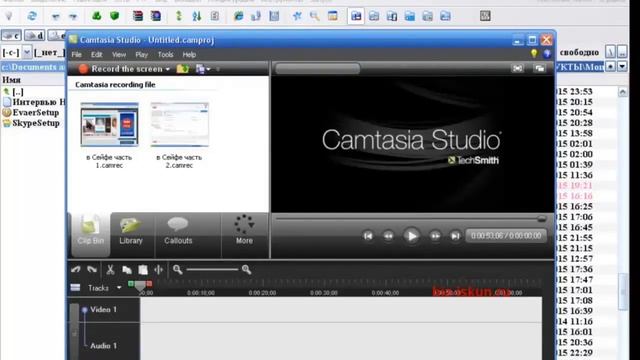The image size is (640, 360).
Task: Open the [-c-] drive dropdown in file manager
Action: coord(27,52)
